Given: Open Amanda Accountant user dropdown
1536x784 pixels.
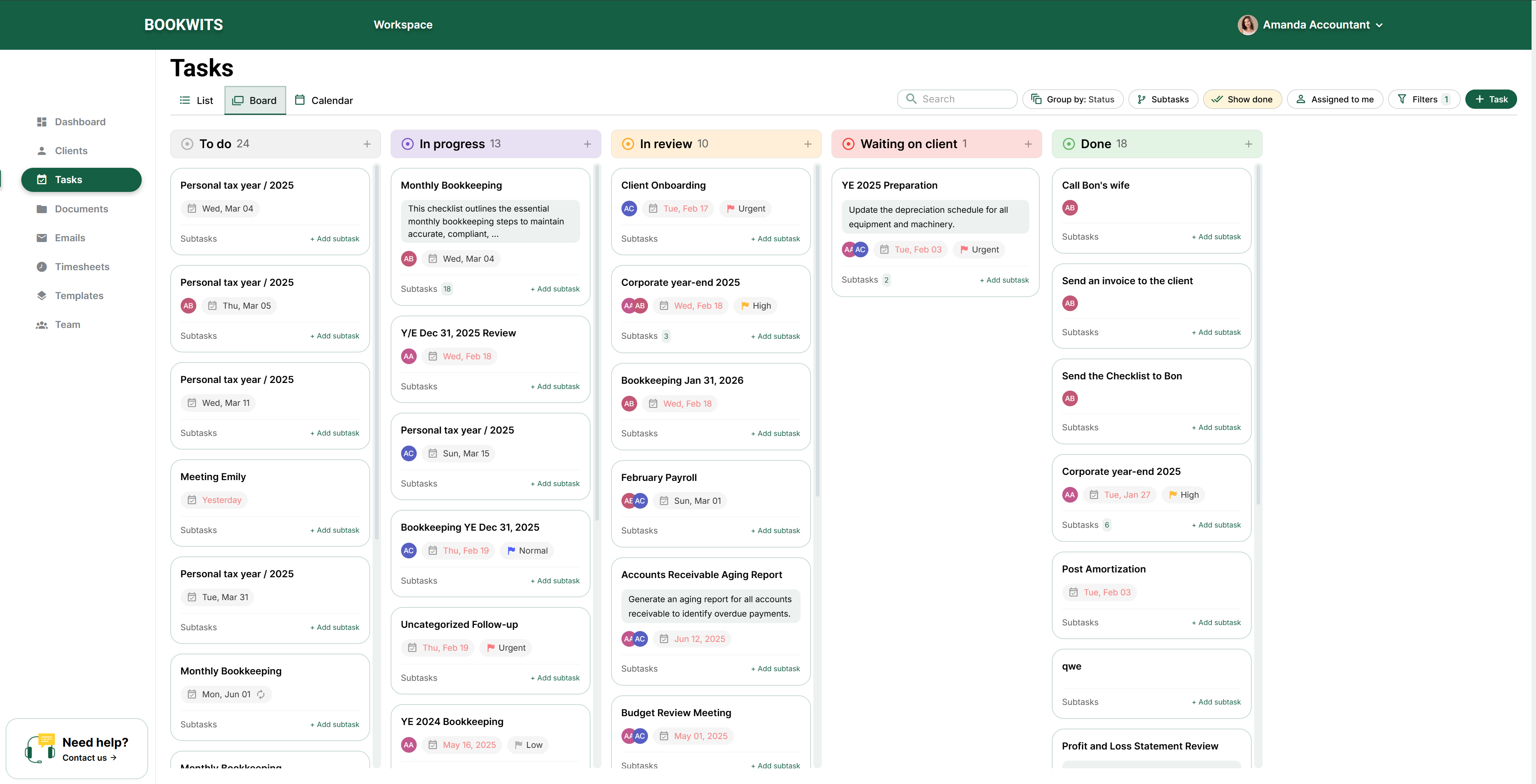Looking at the screenshot, I should point(1310,24).
